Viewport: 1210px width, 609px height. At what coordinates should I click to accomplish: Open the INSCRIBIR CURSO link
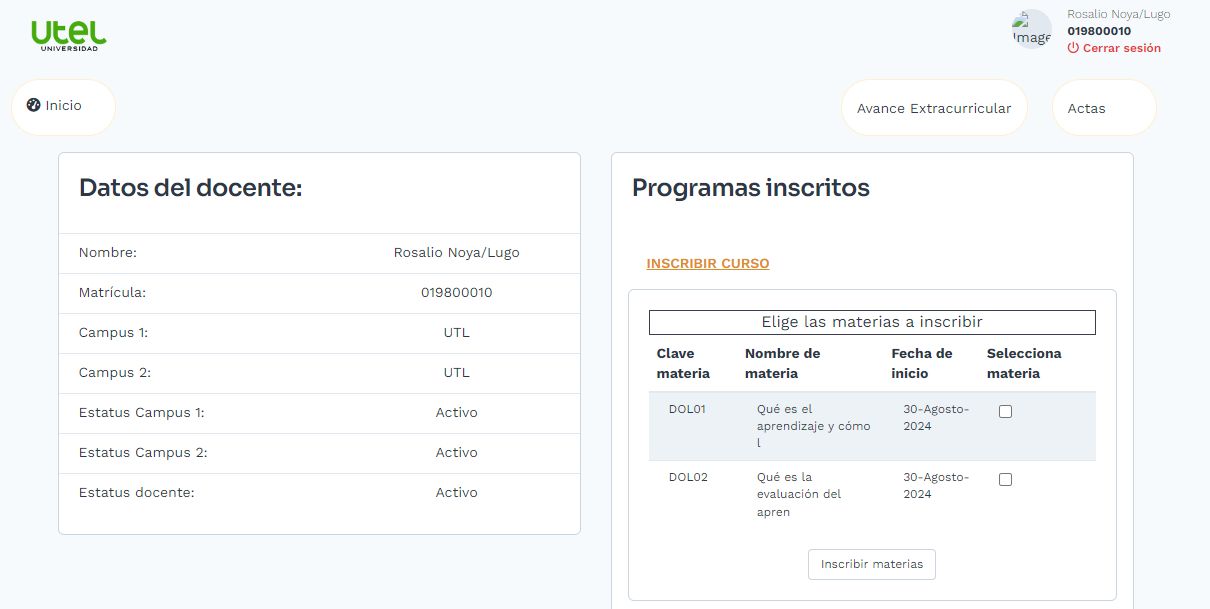coord(707,263)
